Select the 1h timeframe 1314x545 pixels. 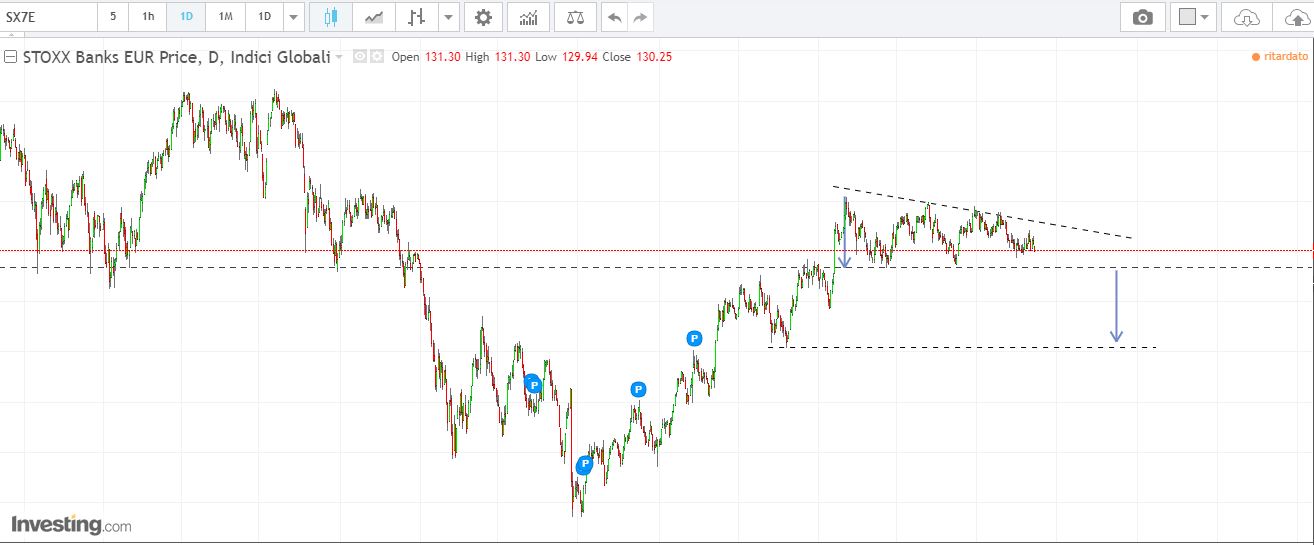click(x=148, y=17)
